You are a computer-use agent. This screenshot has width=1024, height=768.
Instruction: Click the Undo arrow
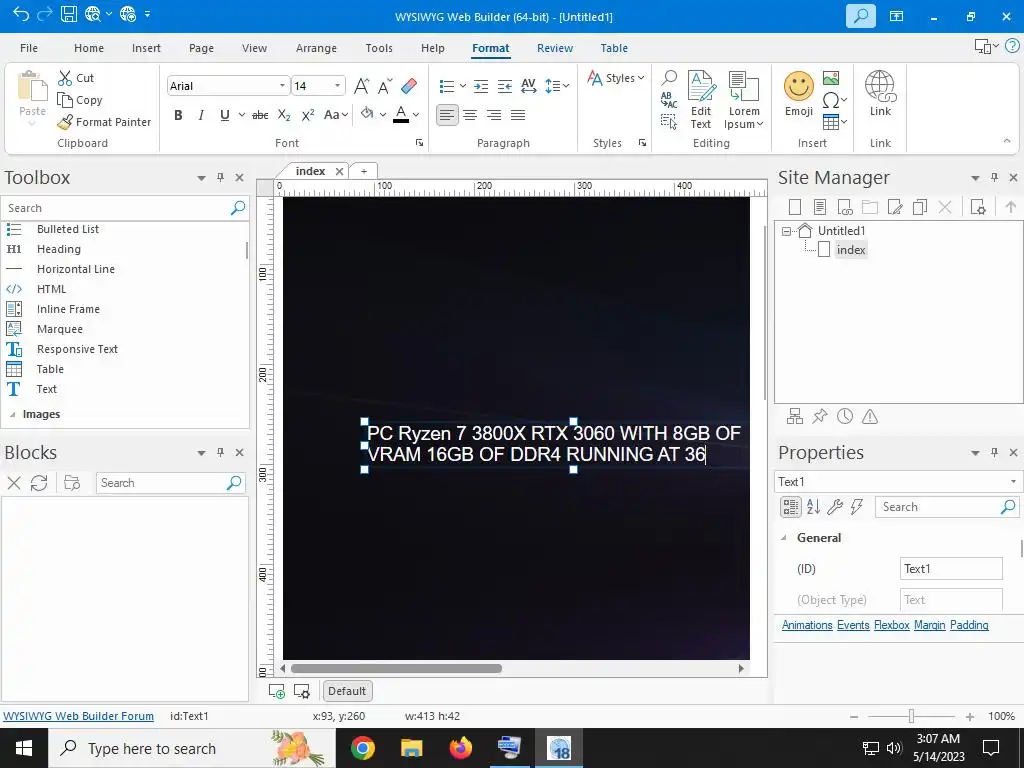tap(20, 14)
